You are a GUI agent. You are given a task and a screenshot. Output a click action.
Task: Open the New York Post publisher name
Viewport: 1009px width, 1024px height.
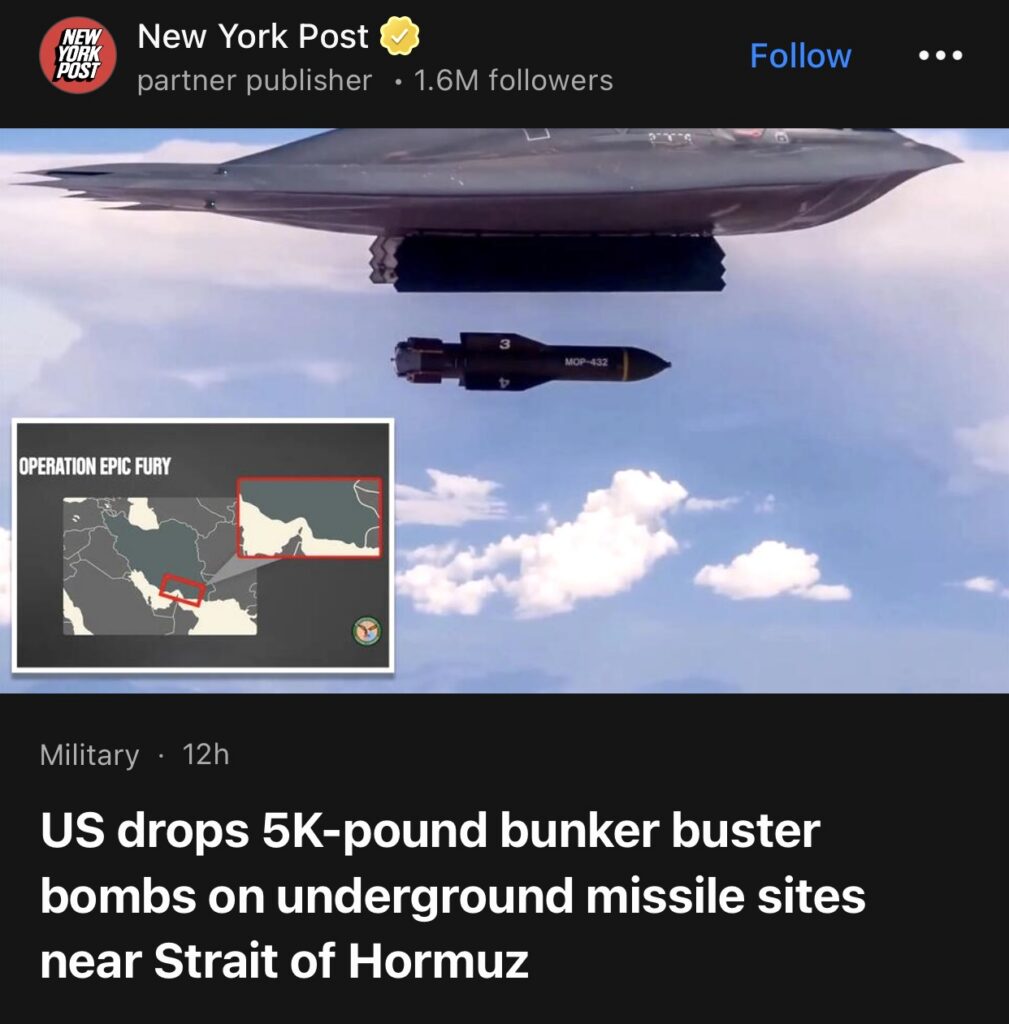253,36
